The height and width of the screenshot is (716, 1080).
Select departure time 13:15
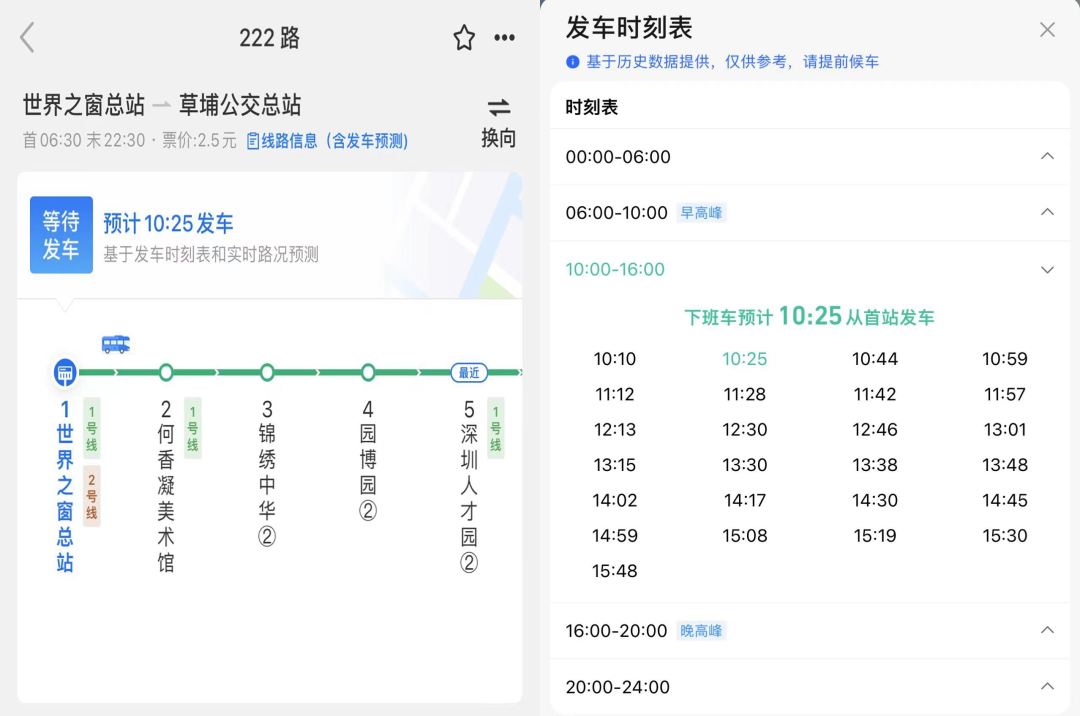point(614,465)
